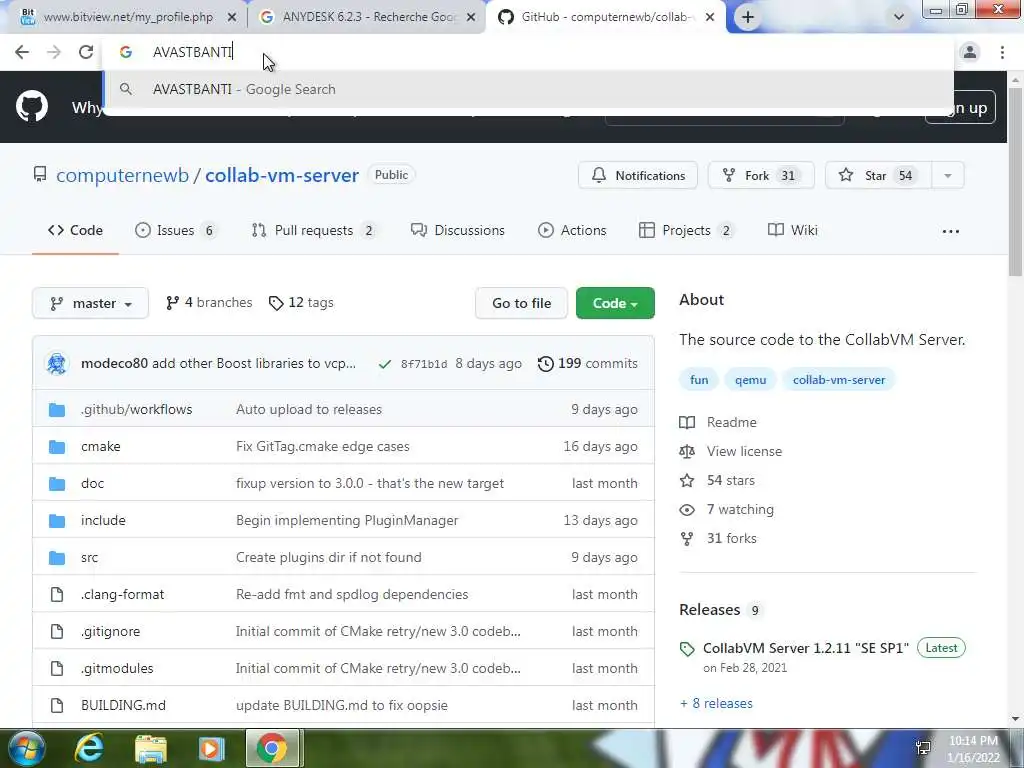Click the address bar text AVASTBANTI
The width and height of the screenshot is (1024, 768).
[192, 52]
